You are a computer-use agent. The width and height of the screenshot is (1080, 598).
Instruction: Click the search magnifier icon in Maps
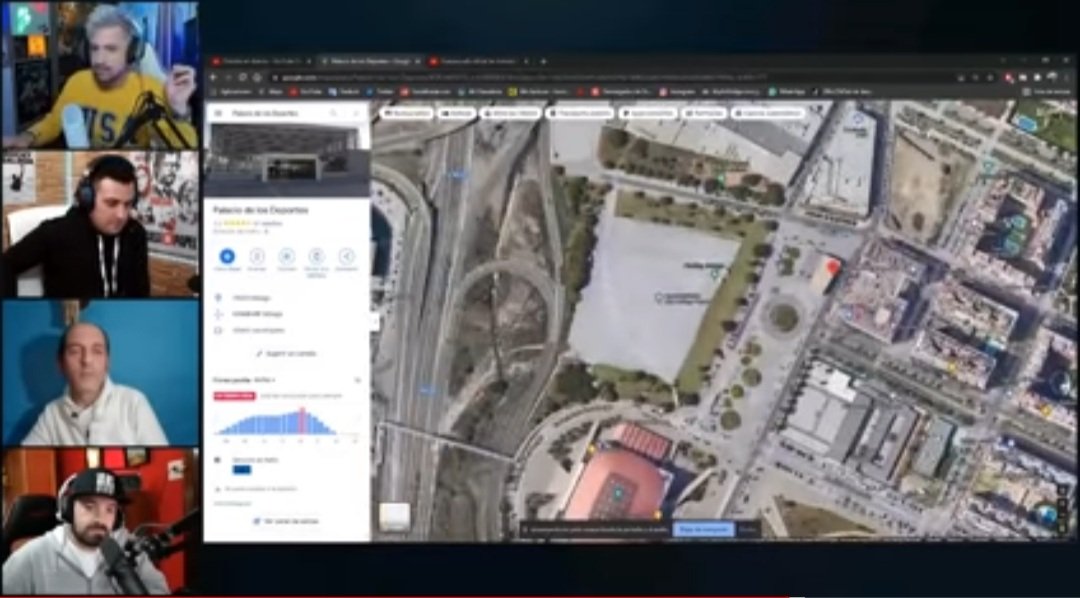coord(333,113)
